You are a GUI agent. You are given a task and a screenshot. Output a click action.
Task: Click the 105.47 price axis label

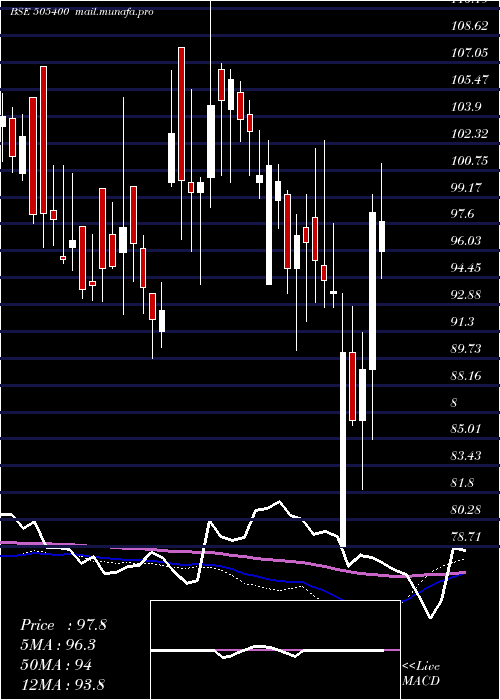click(x=470, y=79)
